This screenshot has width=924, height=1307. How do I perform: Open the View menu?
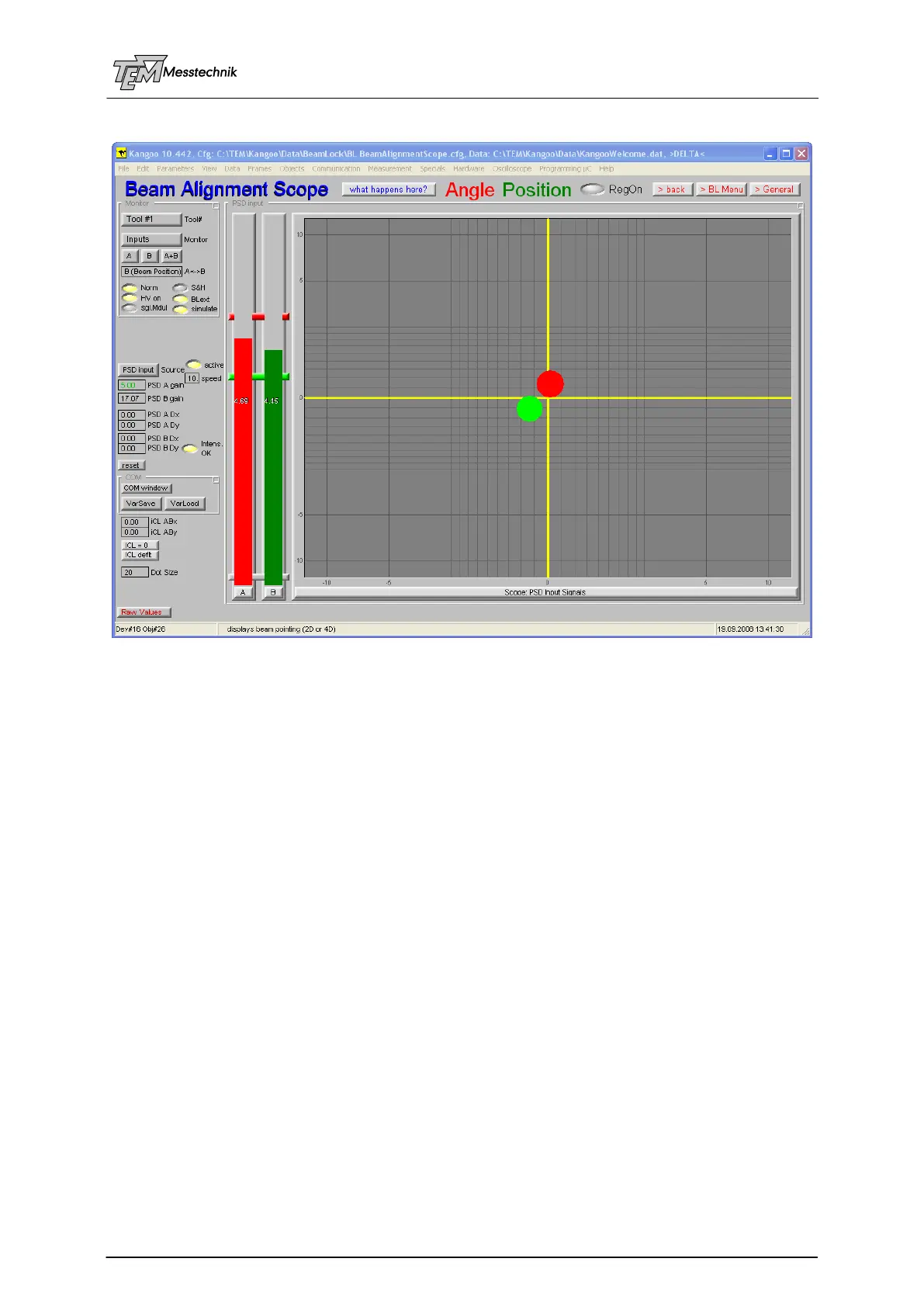point(209,168)
